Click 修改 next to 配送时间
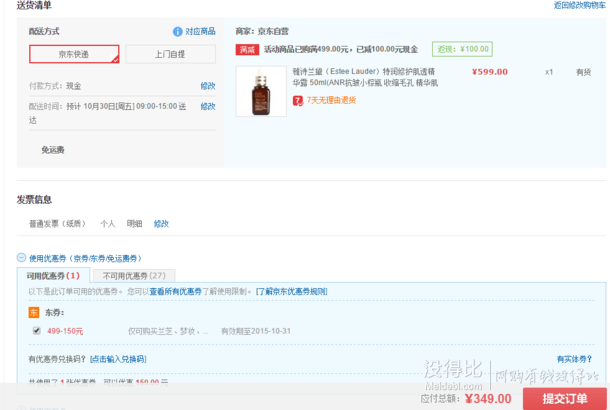Viewport: 610px width, 410px height. pos(208,106)
